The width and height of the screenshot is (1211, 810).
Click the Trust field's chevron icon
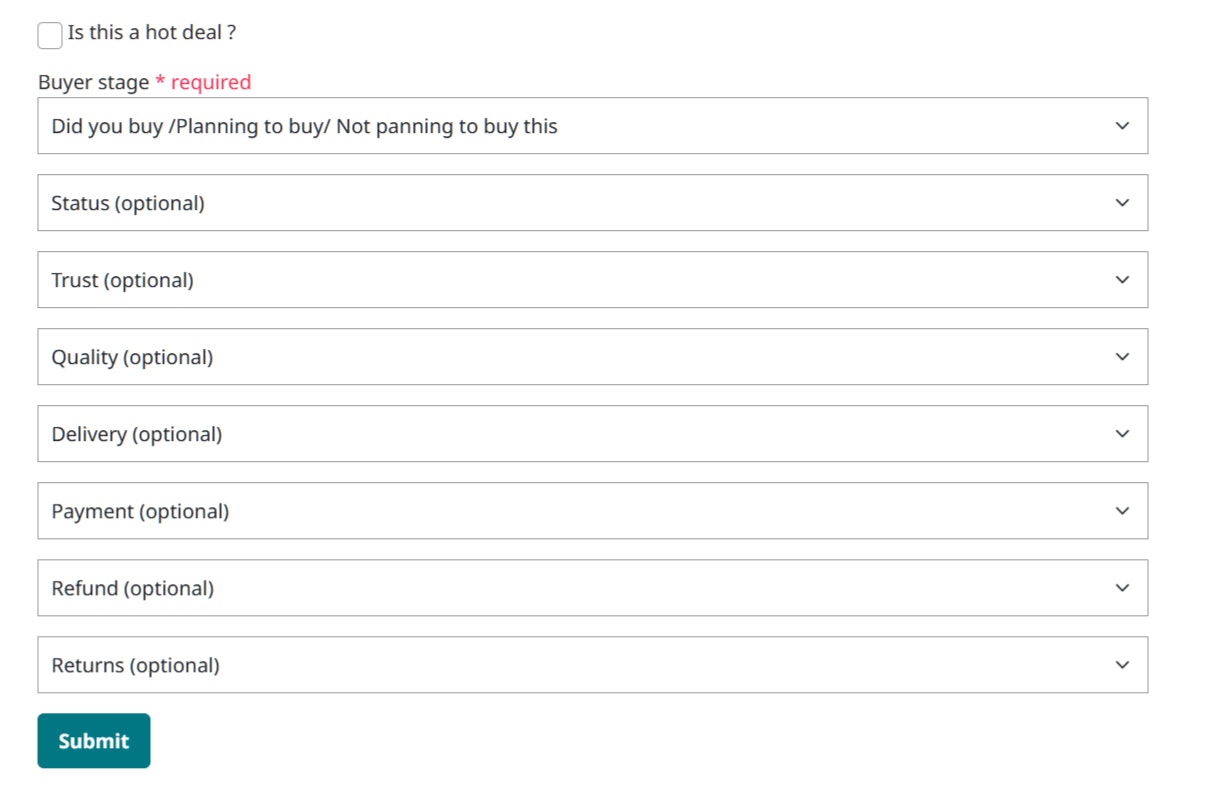click(1122, 280)
